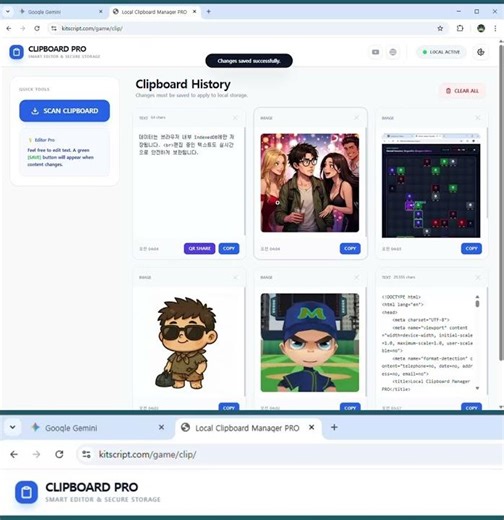Click the forward arrow in the top window's toolbar
Viewport: 504px width, 520px height.
click(23, 29)
